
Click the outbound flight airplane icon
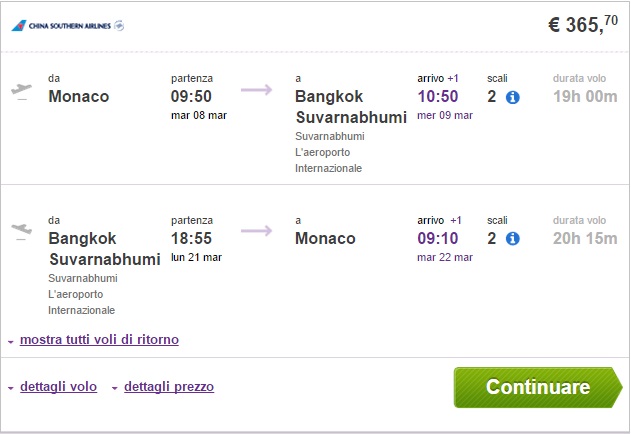coord(21,90)
